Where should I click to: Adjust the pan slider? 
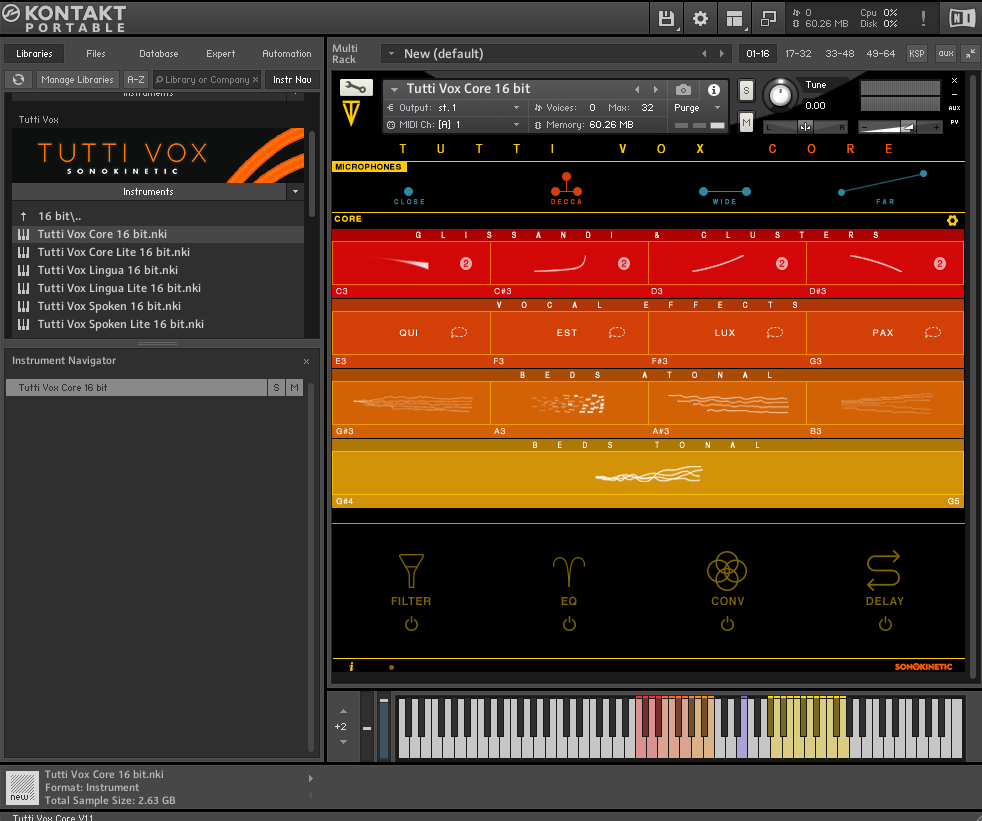(x=805, y=127)
